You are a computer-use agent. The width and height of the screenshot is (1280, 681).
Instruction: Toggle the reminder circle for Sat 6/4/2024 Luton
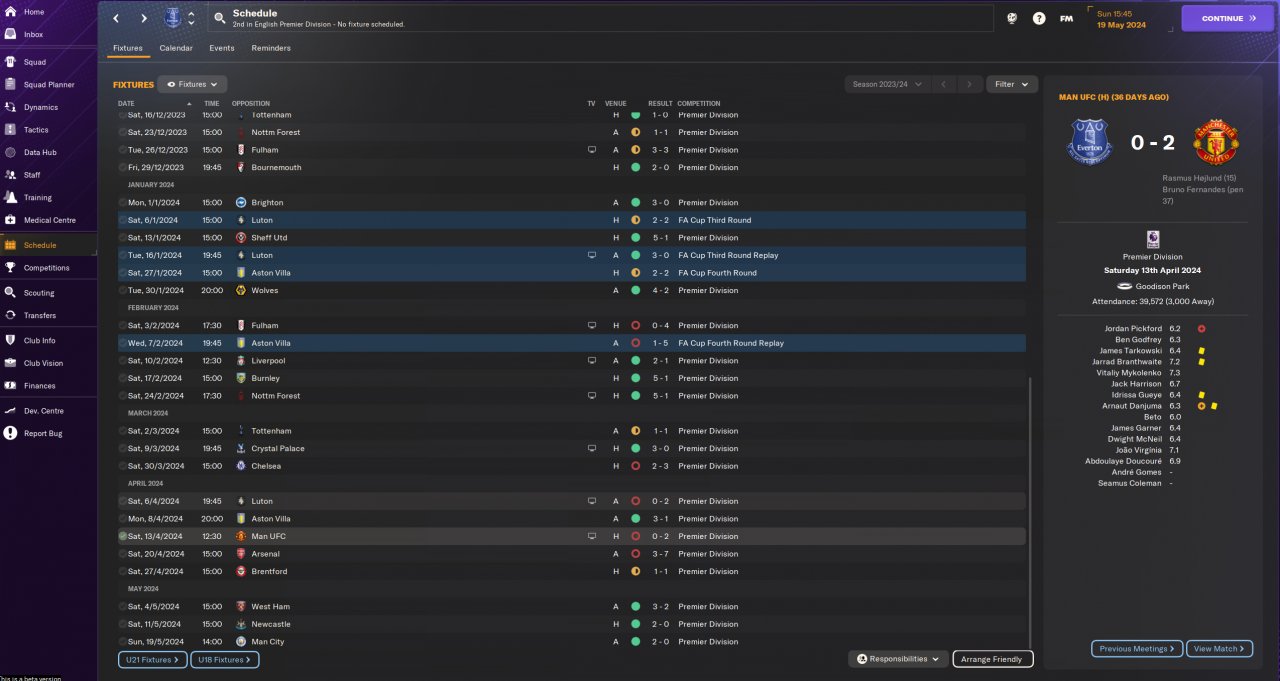tap(123, 501)
